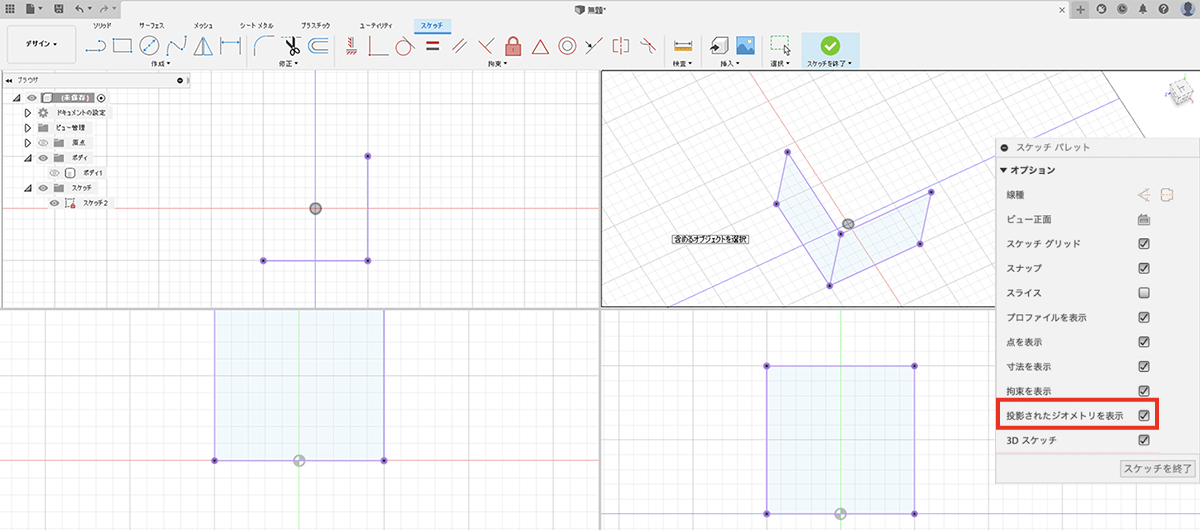Image resolution: width=1200 pixels, height=530 pixels.
Task: Click the Insert Image icon
Action: coord(744,45)
